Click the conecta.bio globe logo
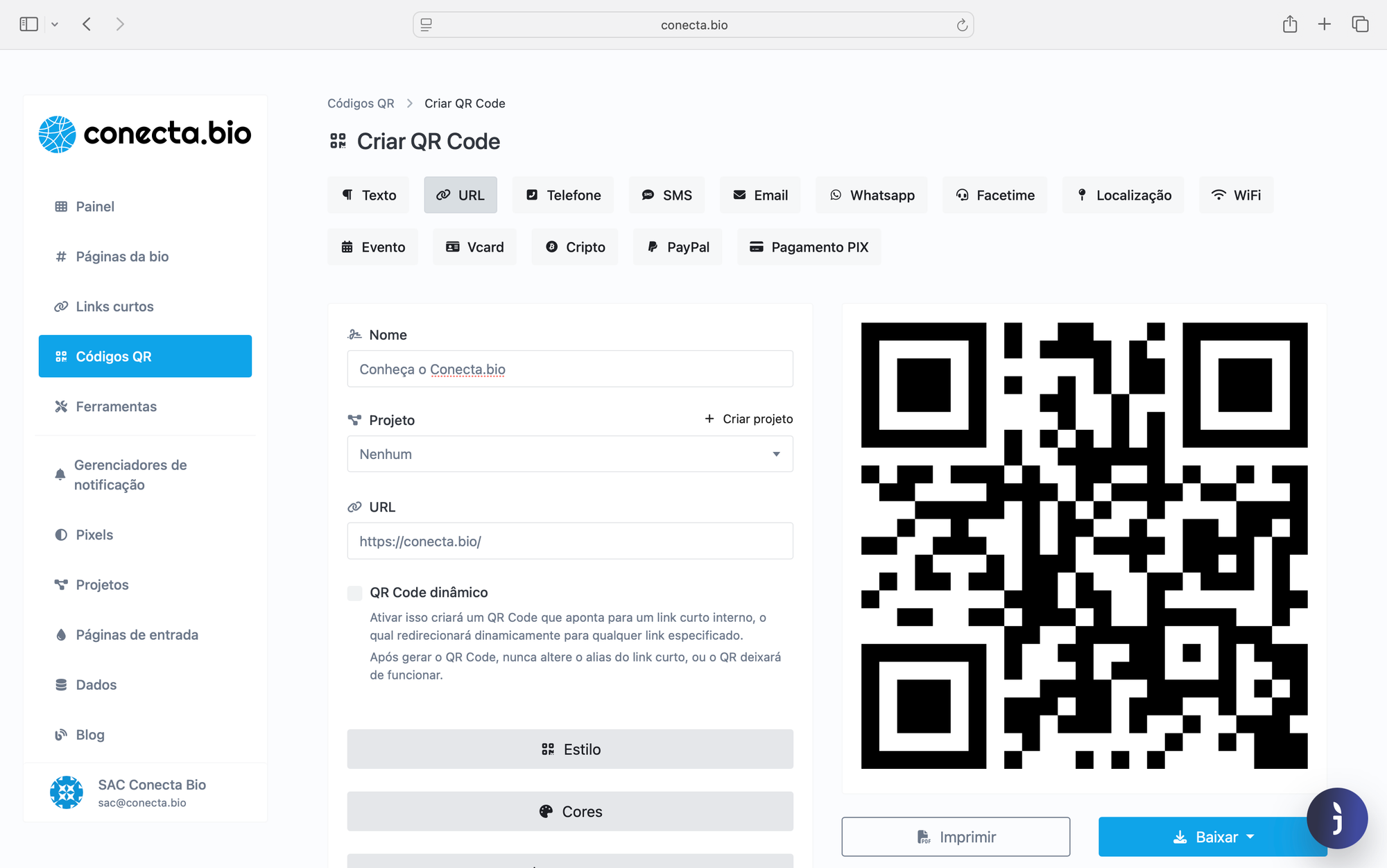The width and height of the screenshot is (1387, 868). [57, 134]
